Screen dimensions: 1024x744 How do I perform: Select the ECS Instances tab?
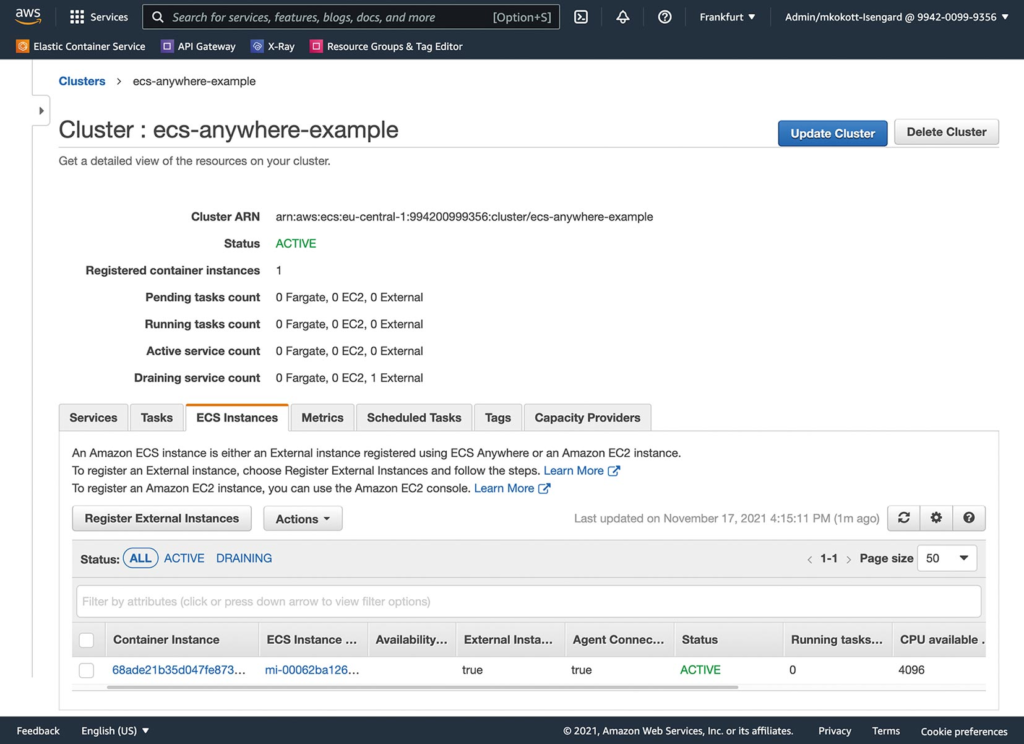point(237,417)
